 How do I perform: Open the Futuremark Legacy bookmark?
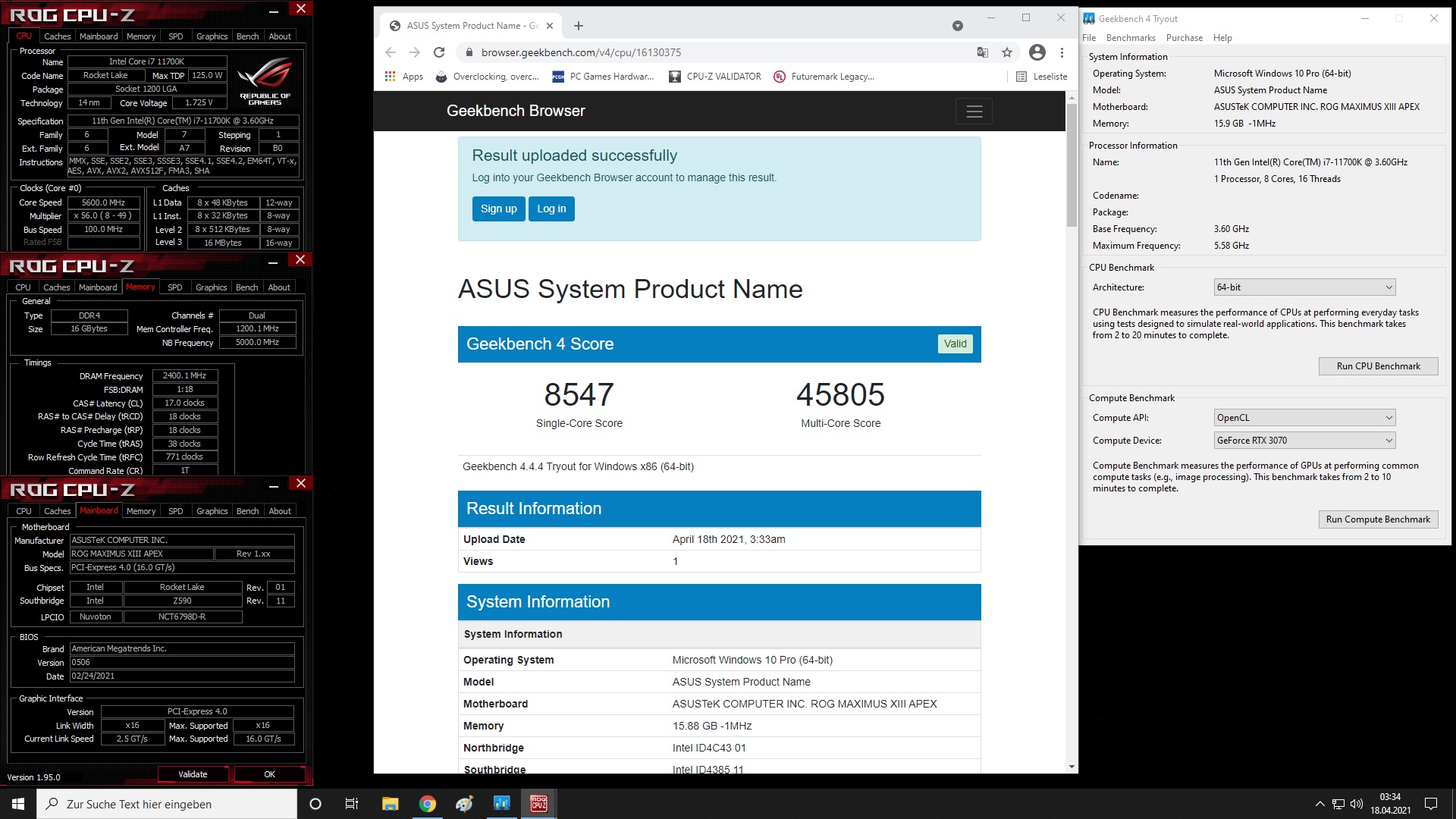(x=824, y=77)
